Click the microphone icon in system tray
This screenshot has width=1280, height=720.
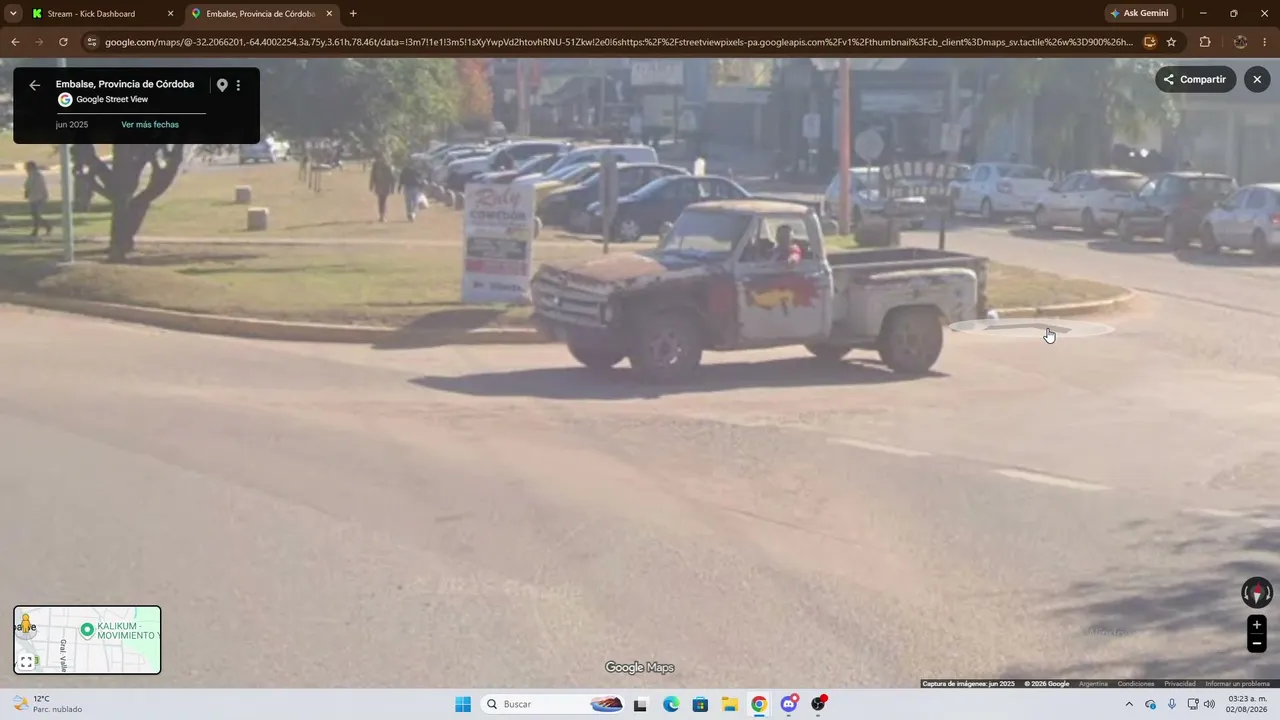[x=1171, y=704]
